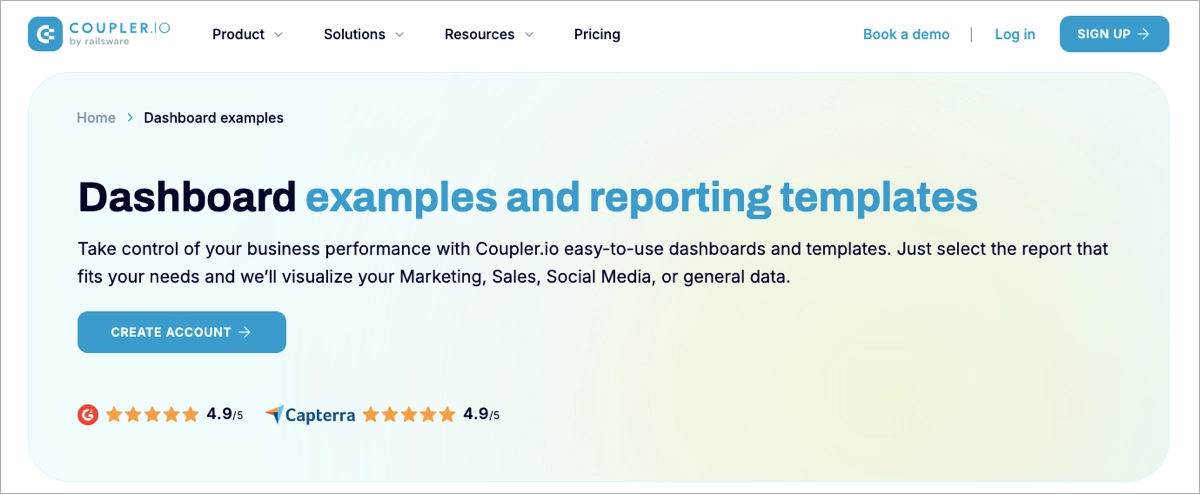This screenshot has height=494, width=1200.
Task: Click the arrow icon in the Create Account button
Action: click(x=245, y=332)
